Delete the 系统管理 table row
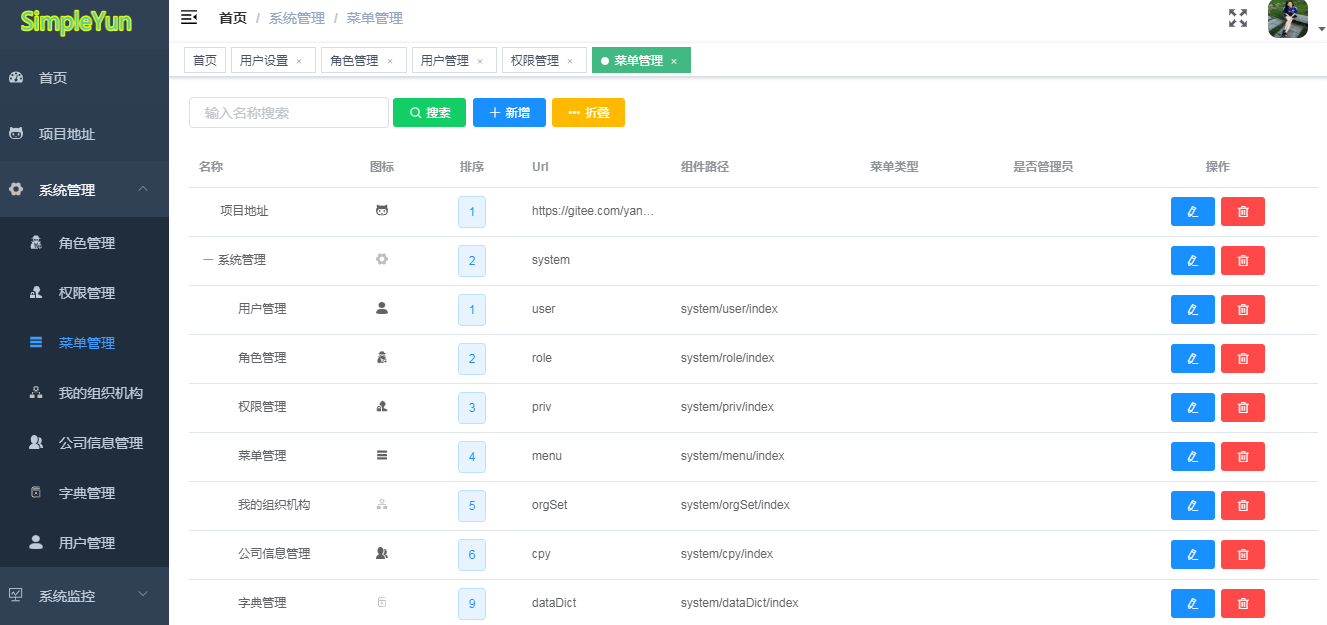 (x=1243, y=260)
